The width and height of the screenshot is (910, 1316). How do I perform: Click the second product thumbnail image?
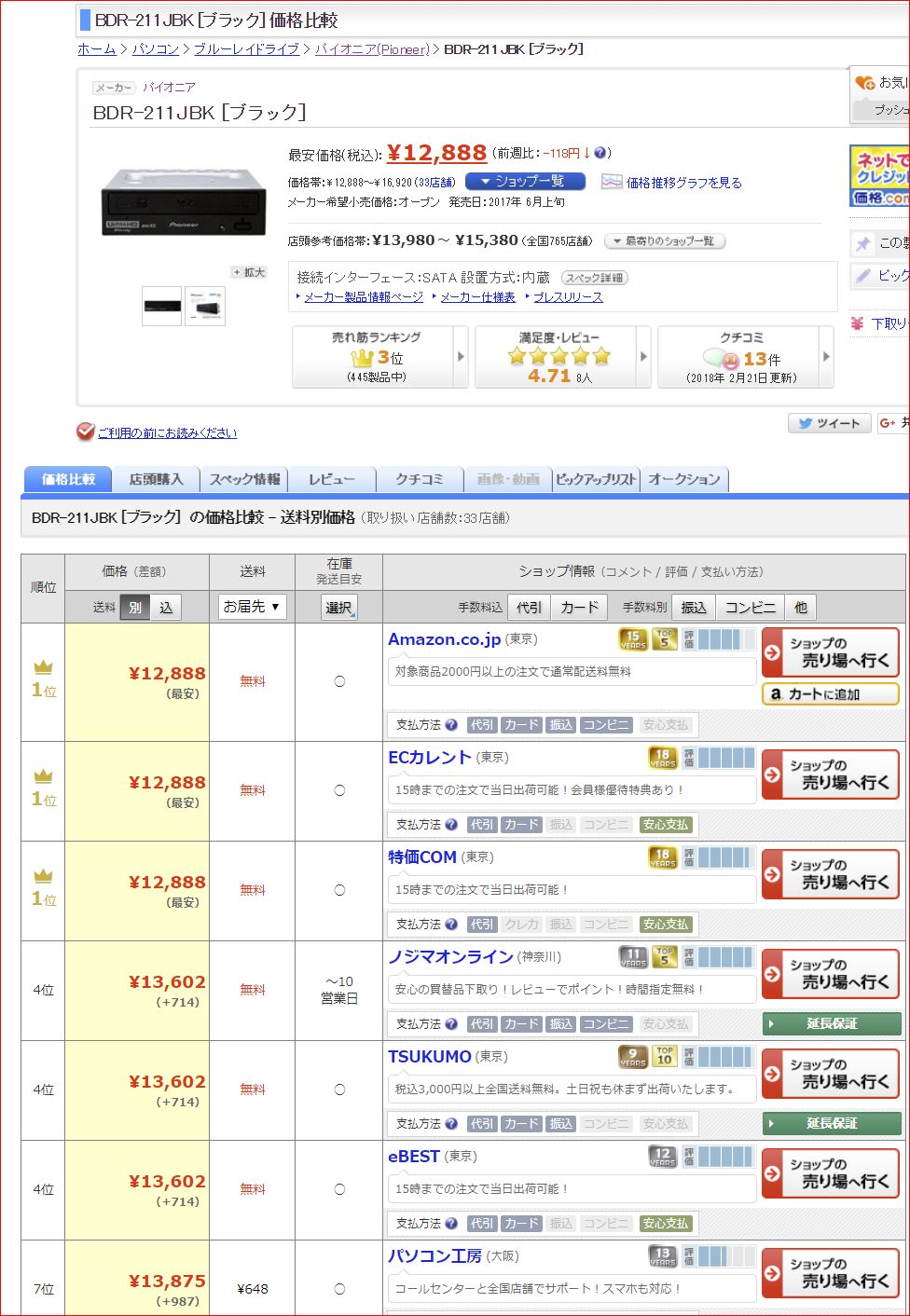point(205,306)
